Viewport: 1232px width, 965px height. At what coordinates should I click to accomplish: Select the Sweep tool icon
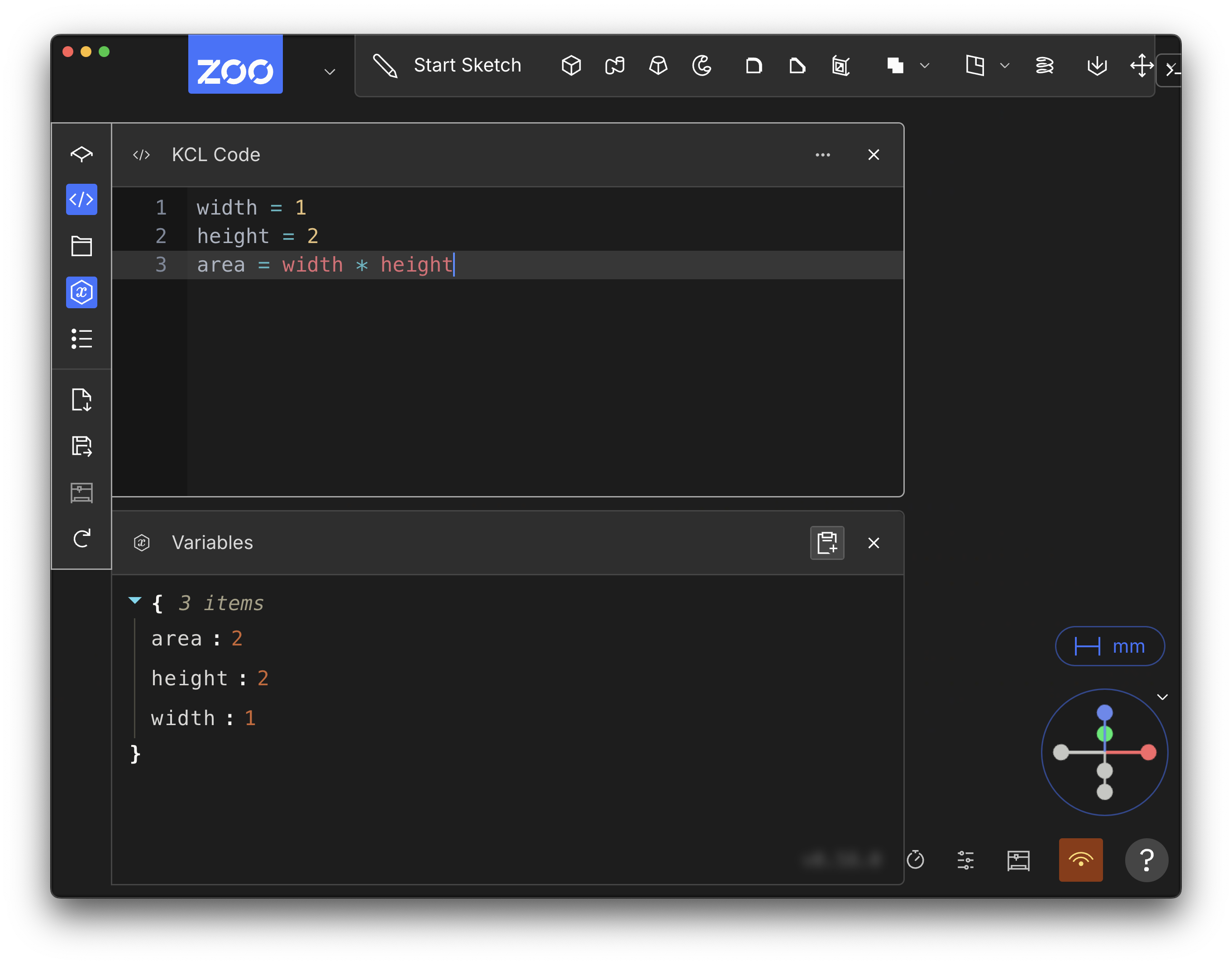tap(615, 66)
